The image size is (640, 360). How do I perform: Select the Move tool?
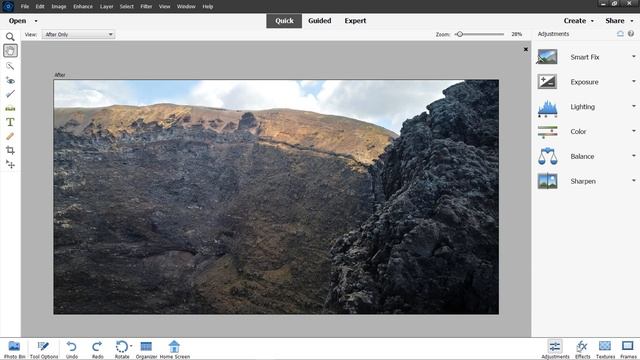click(x=10, y=164)
